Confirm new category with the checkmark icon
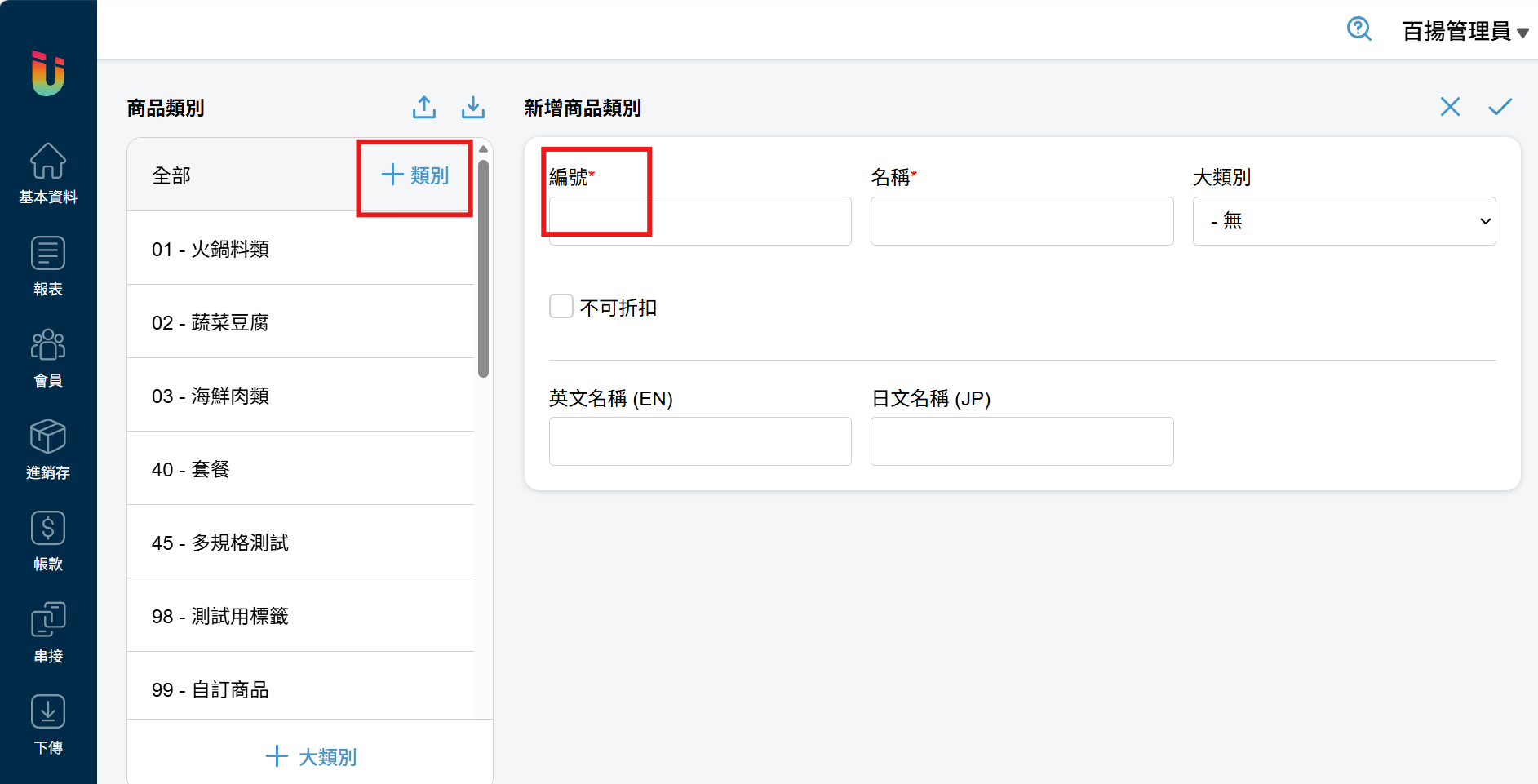Screen dimensions: 1538x784 (x=1500, y=107)
